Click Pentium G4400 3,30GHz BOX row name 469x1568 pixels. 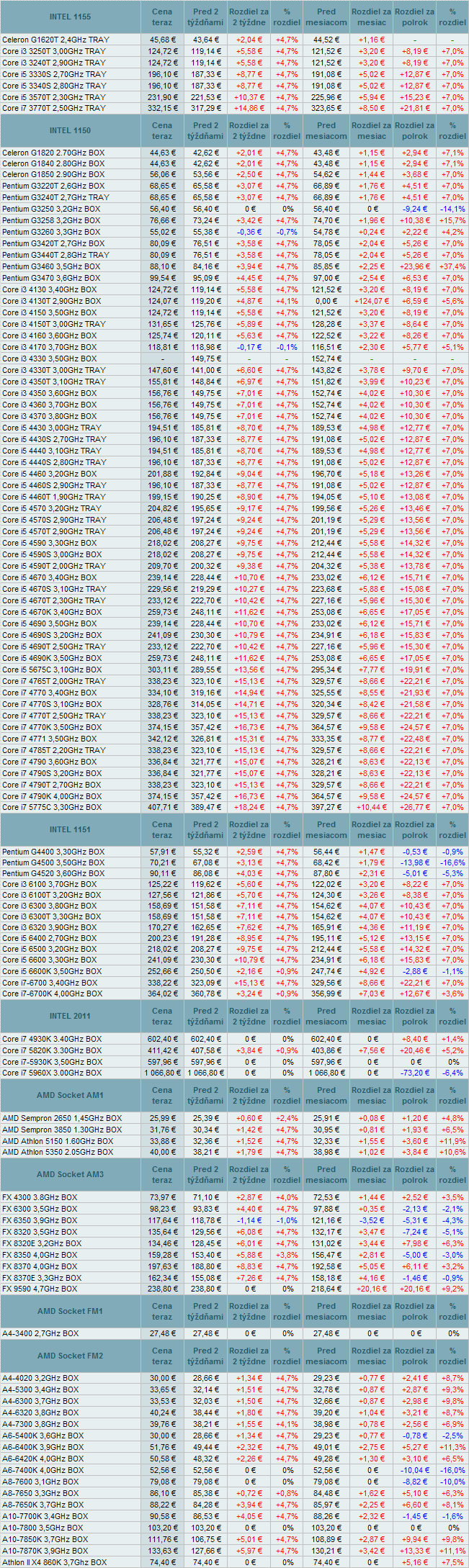pyautogui.click(x=53, y=852)
